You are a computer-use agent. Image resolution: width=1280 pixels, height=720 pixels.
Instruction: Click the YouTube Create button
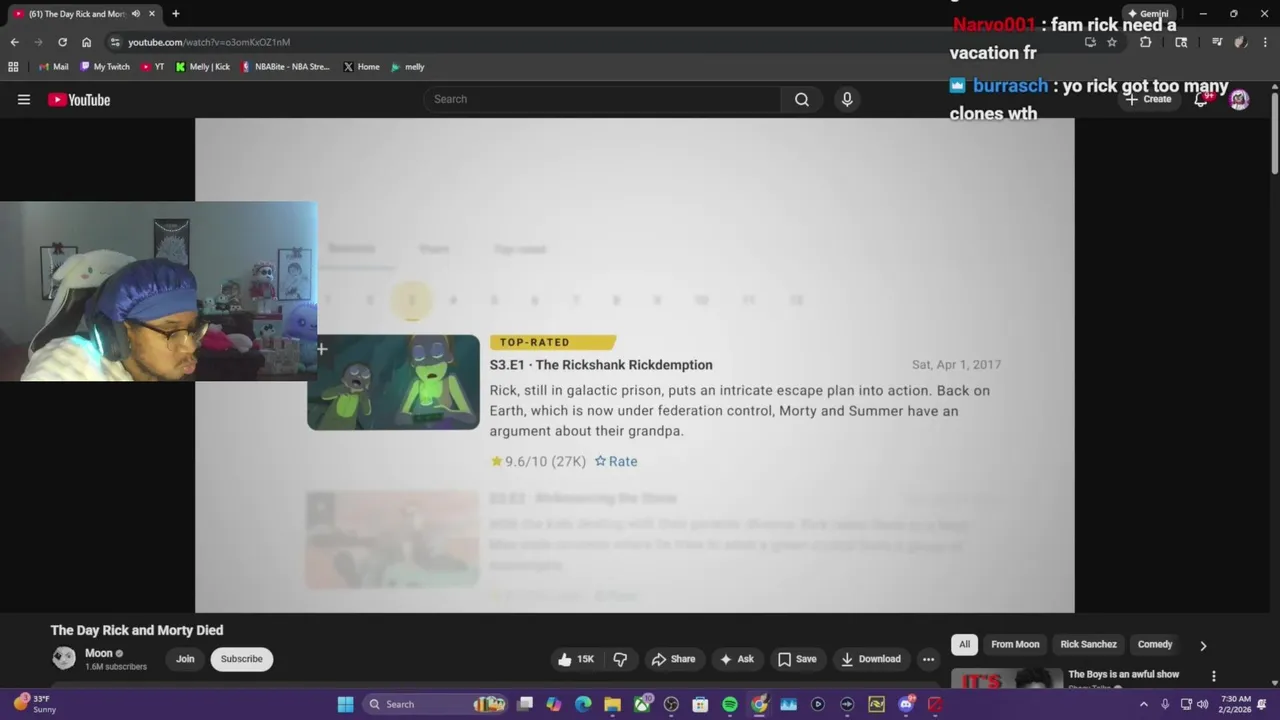click(x=1148, y=99)
